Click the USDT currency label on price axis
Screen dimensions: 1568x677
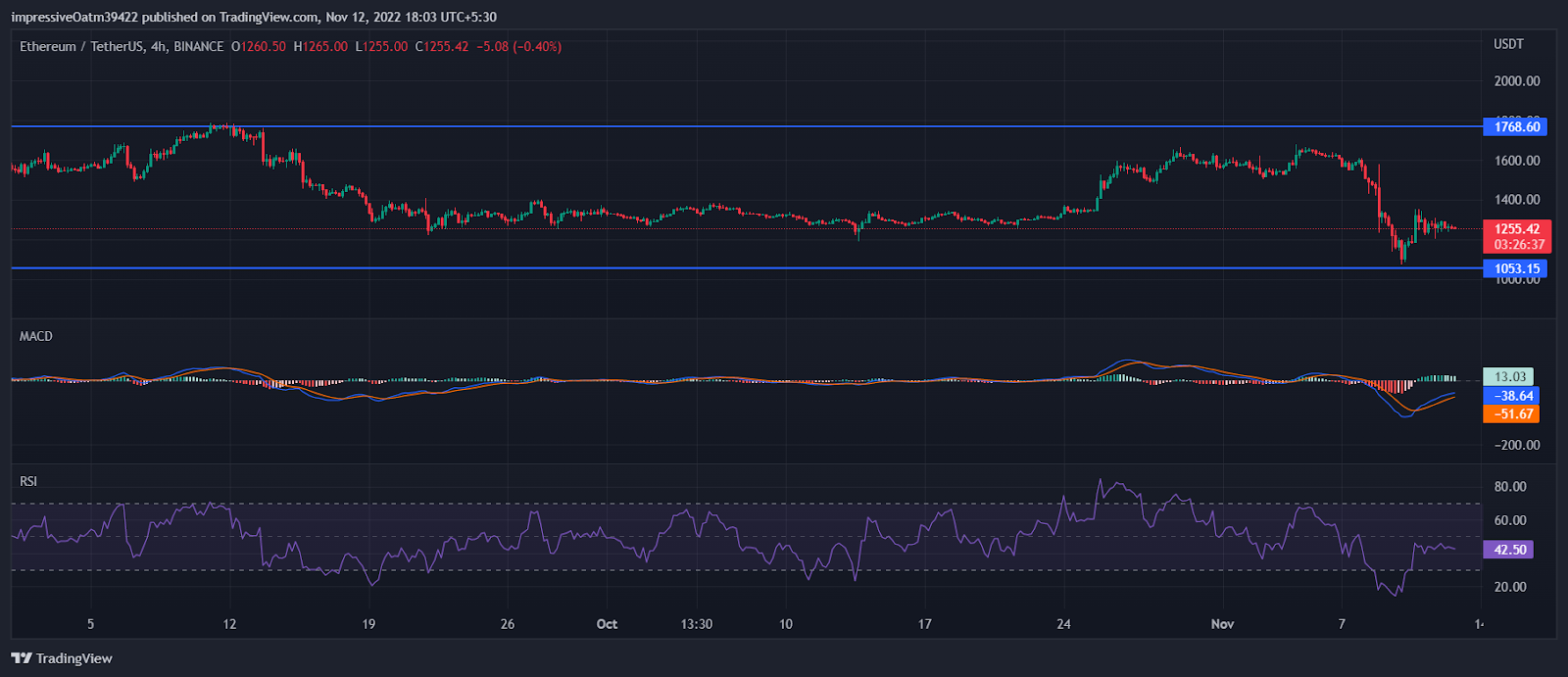point(1508,44)
